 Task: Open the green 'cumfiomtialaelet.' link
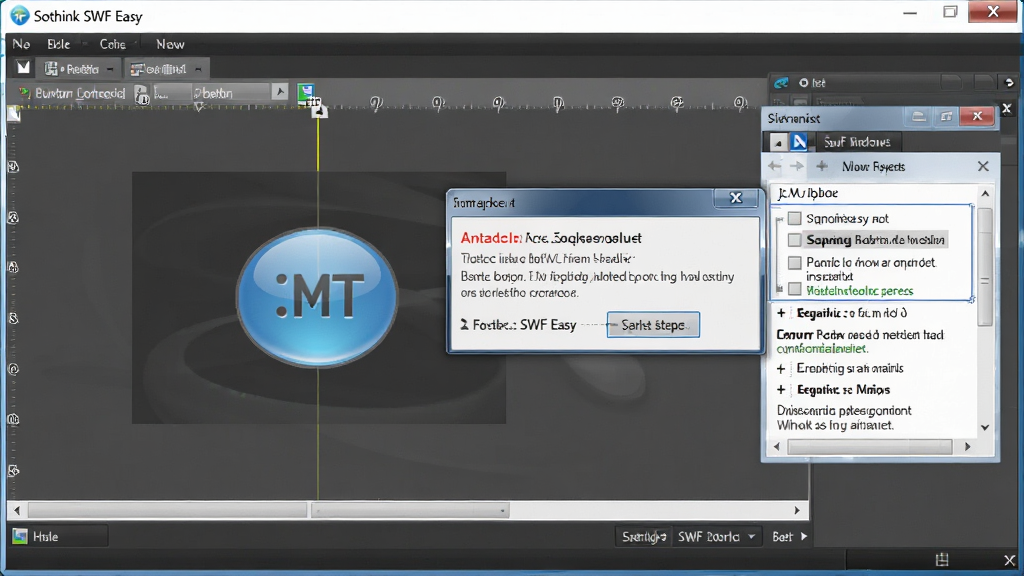click(822, 349)
